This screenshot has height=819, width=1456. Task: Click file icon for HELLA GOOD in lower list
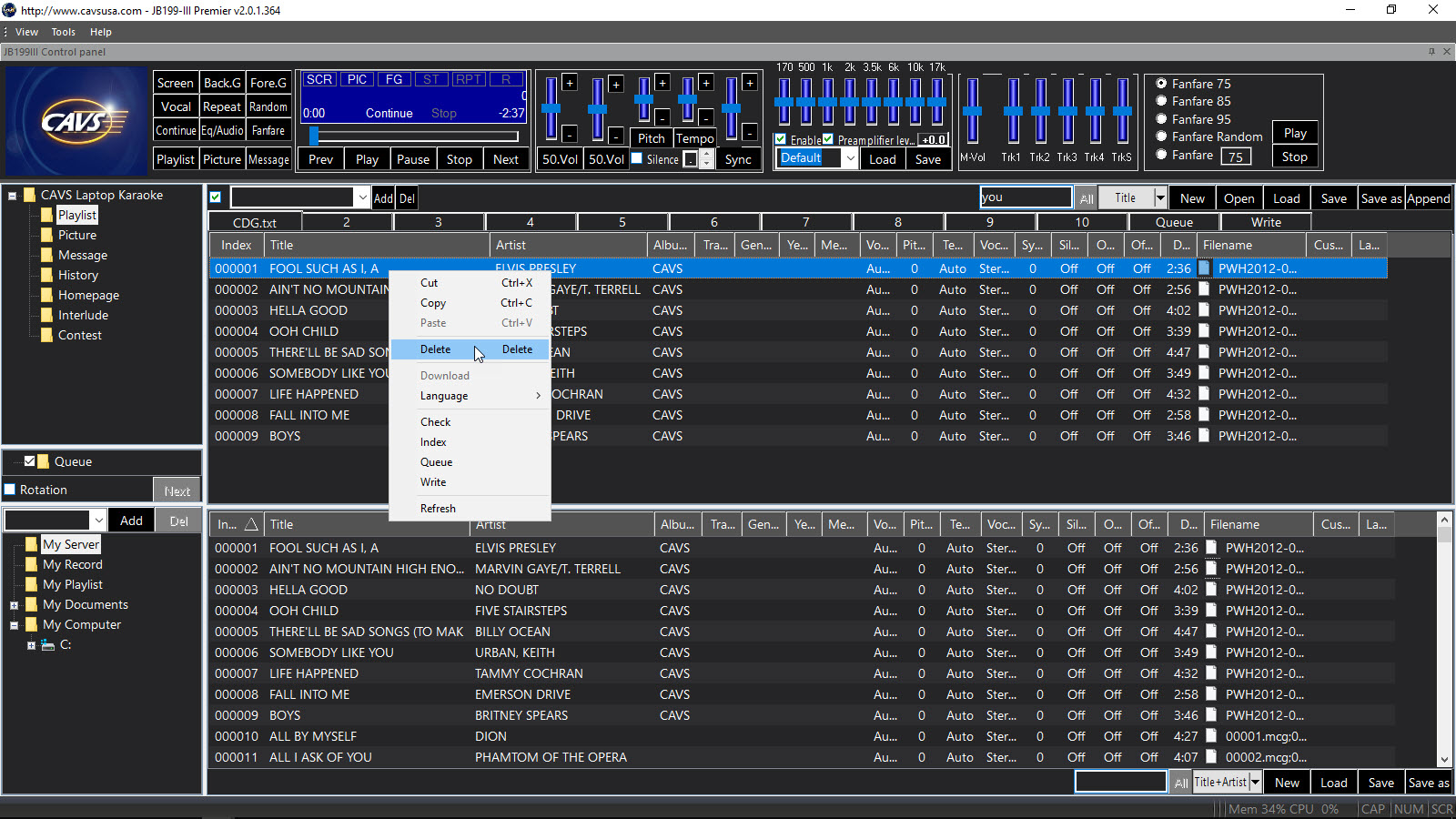1211,590
